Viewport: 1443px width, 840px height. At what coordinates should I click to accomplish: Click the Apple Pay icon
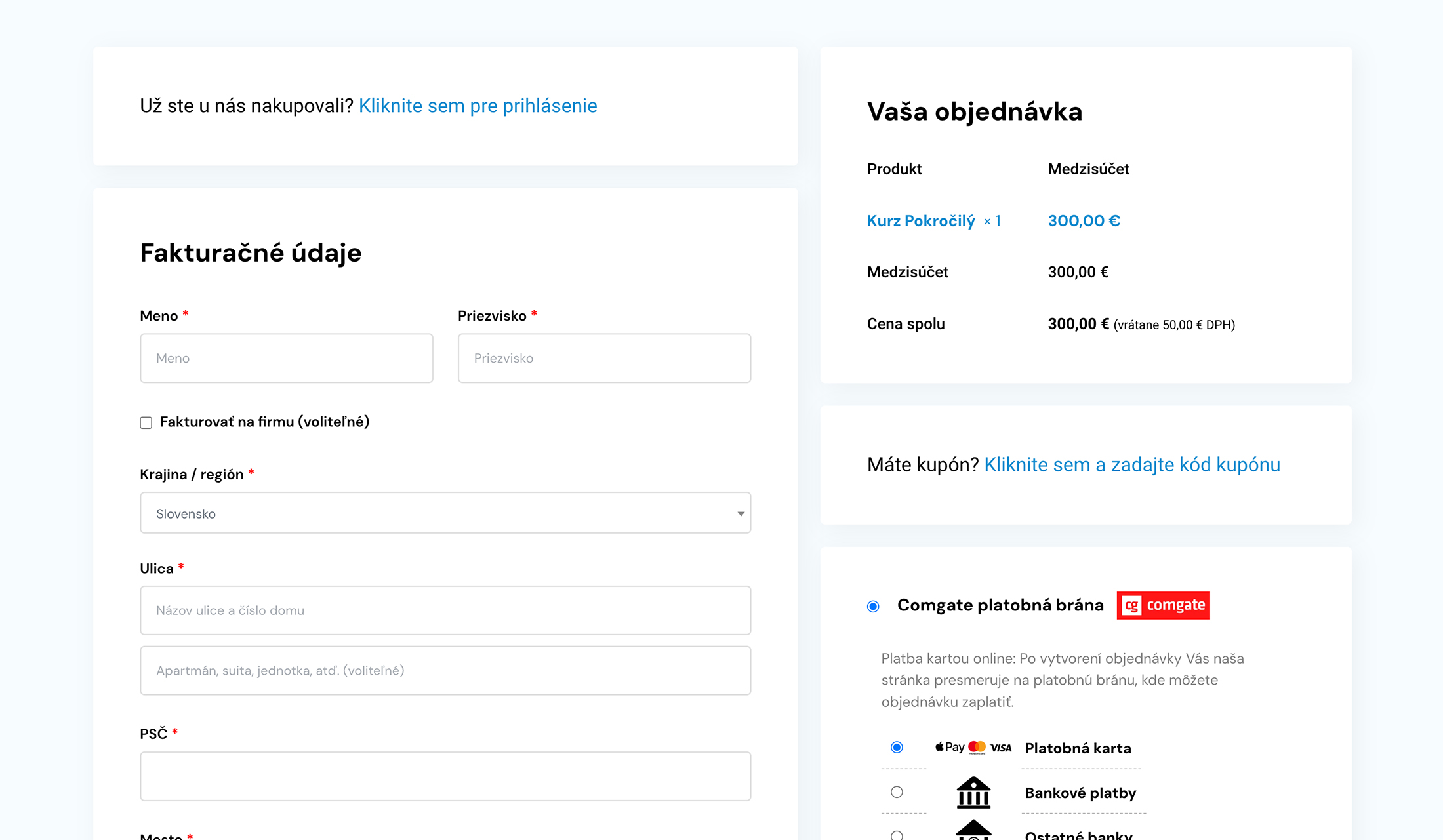[x=949, y=747]
